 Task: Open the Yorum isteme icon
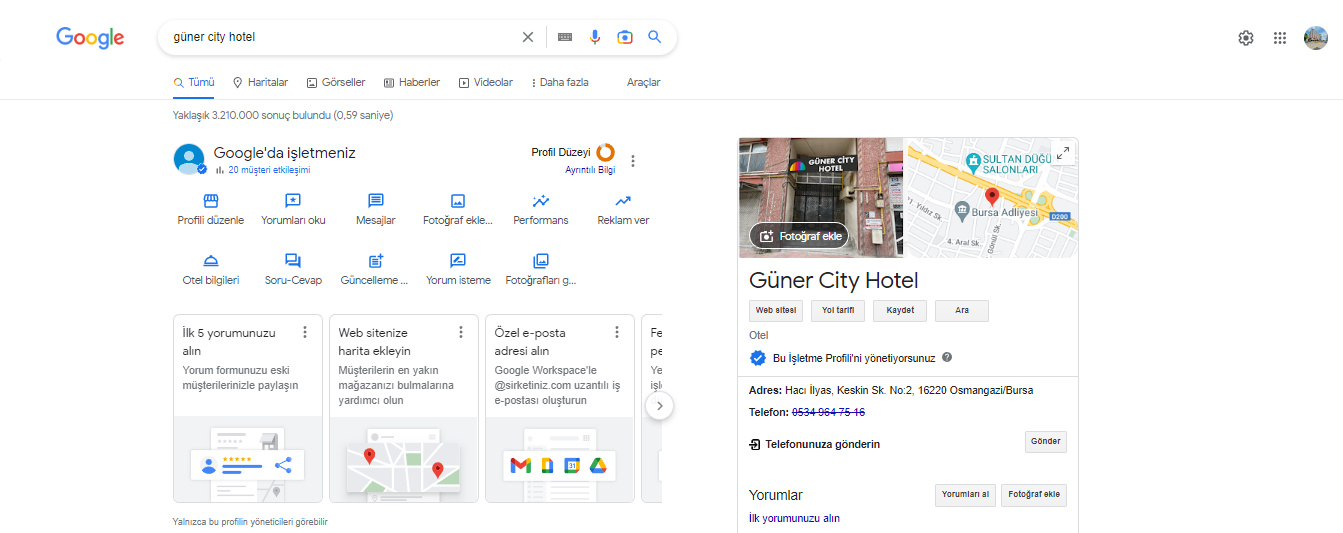pyautogui.click(x=458, y=261)
